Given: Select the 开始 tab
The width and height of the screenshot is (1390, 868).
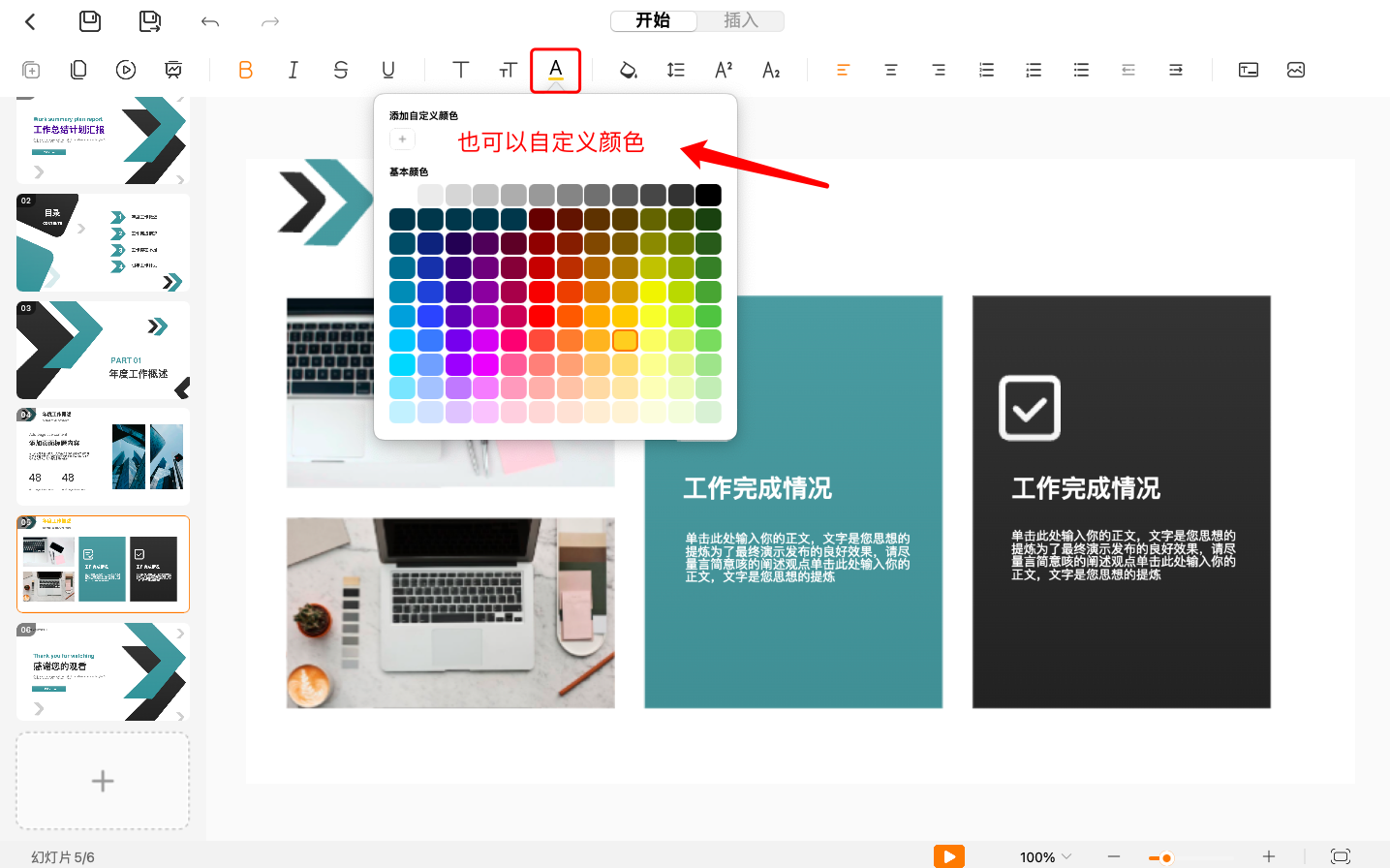Looking at the screenshot, I should [x=653, y=20].
